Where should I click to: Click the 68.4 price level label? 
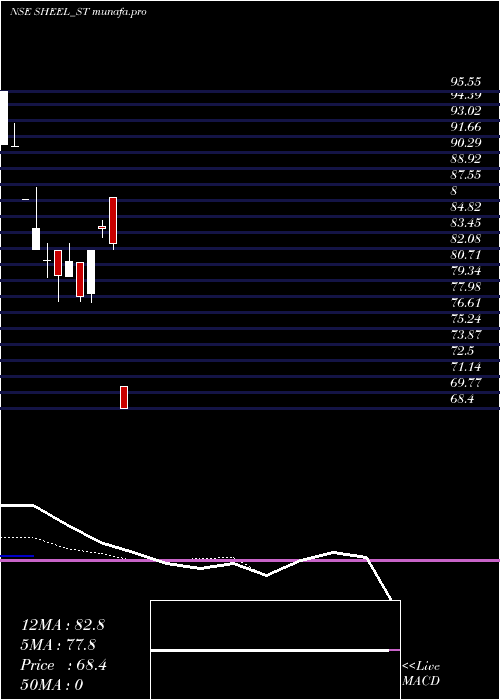pos(462,398)
